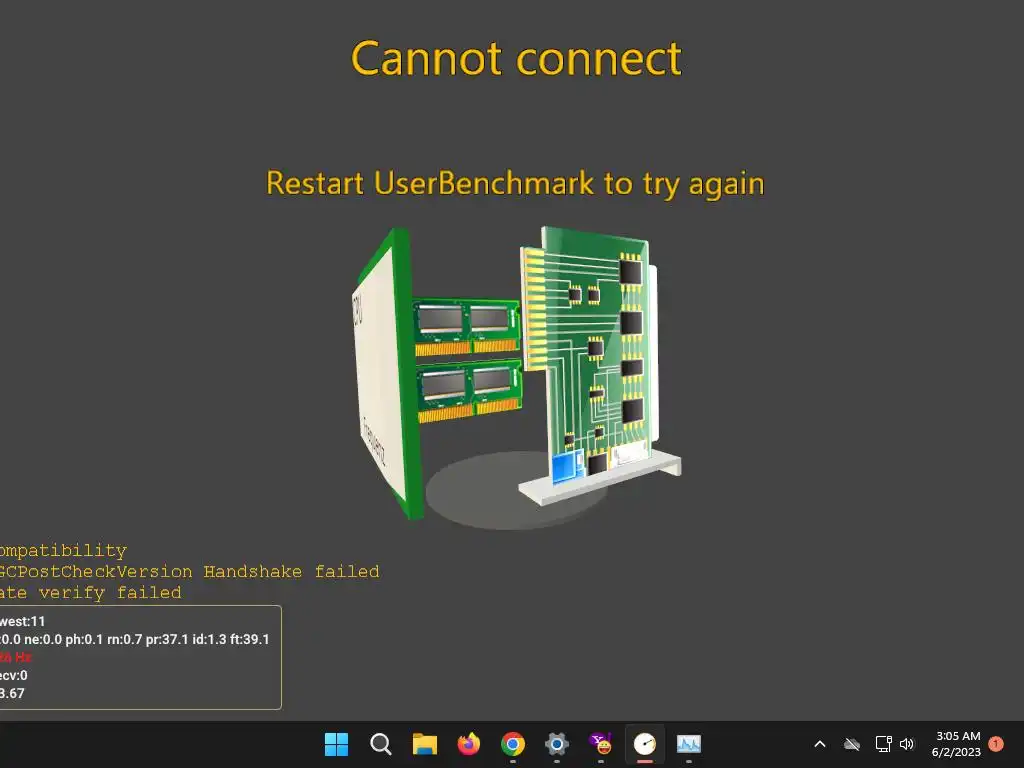Open the performance monitor graph icon

[688, 744]
